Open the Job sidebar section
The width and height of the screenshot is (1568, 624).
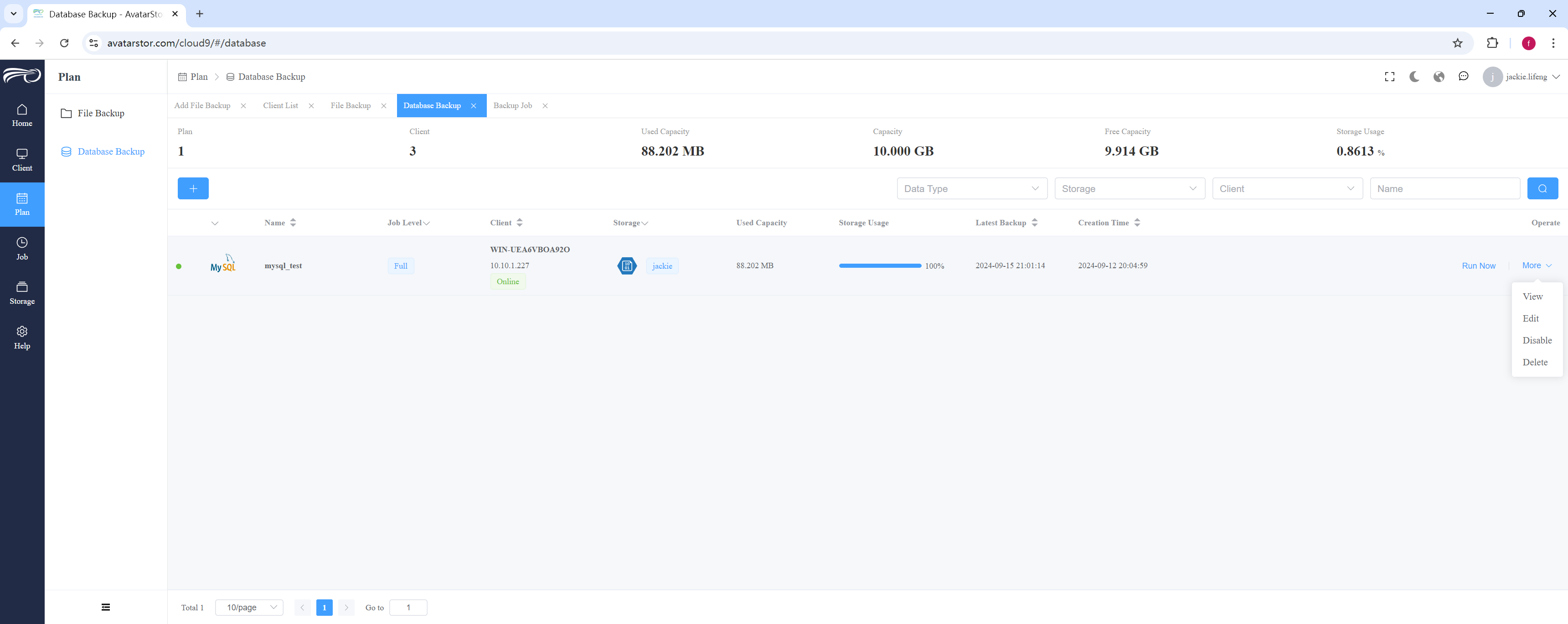[x=22, y=249]
